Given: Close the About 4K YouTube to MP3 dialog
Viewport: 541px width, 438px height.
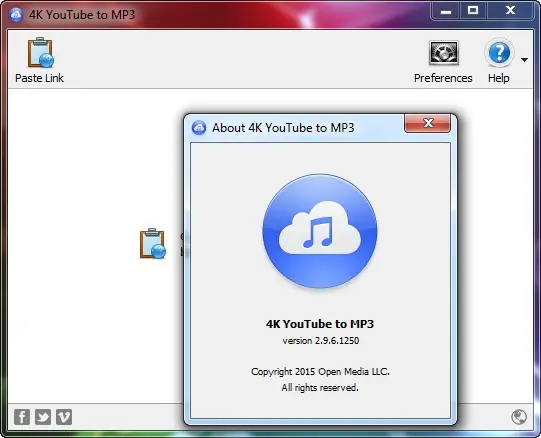Looking at the screenshot, I should (x=427, y=123).
